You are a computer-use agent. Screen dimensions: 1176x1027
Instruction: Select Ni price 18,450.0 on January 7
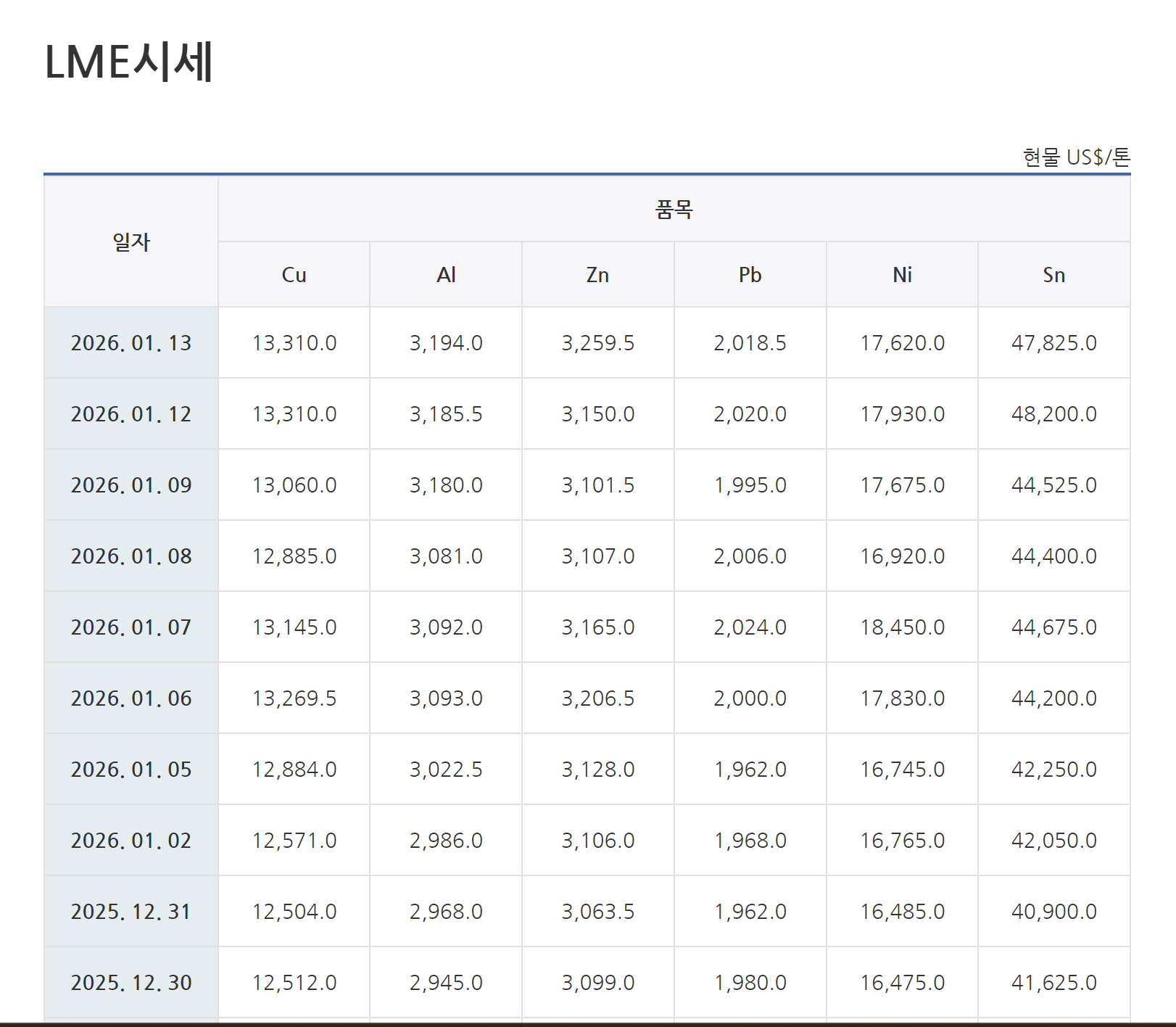[x=902, y=627]
